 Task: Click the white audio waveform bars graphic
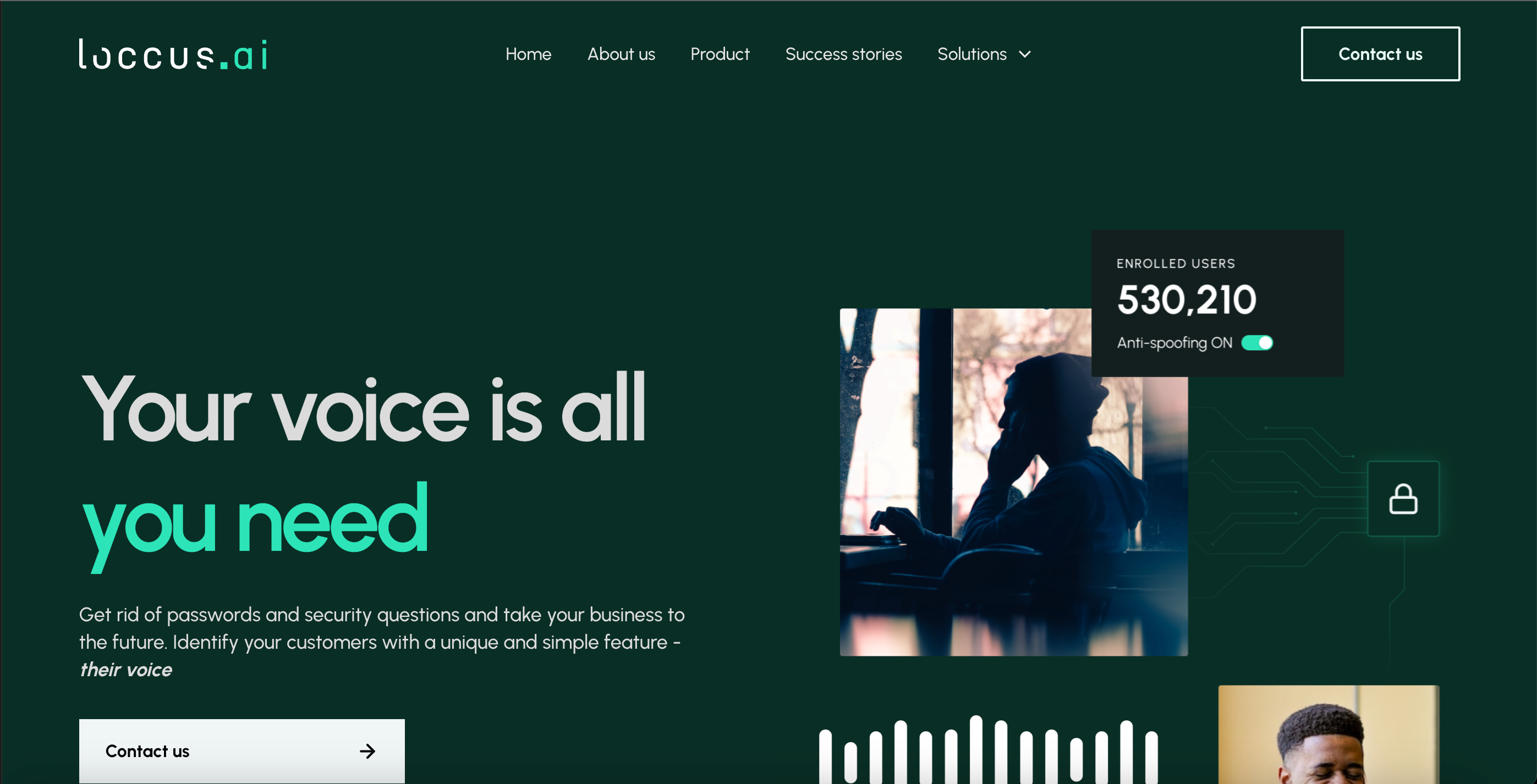(x=988, y=749)
